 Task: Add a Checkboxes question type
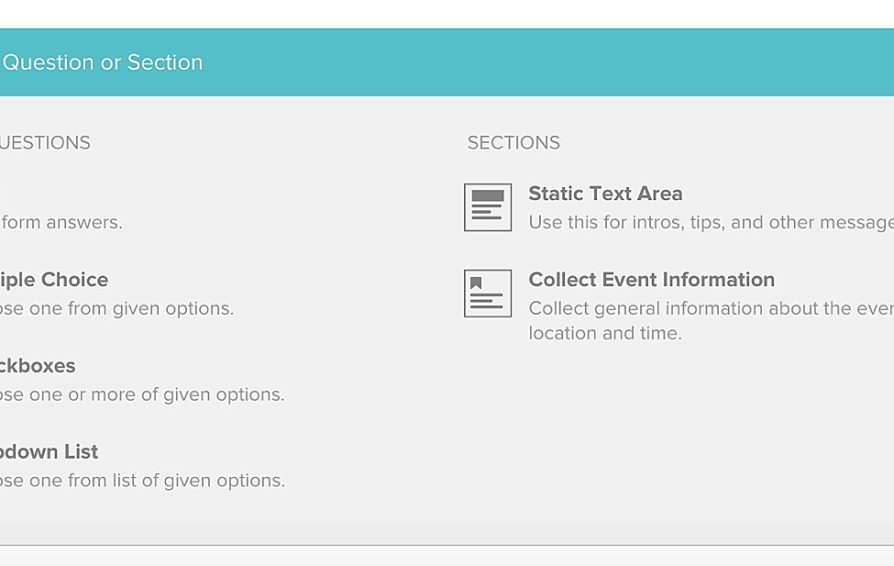(x=38, y=366)
